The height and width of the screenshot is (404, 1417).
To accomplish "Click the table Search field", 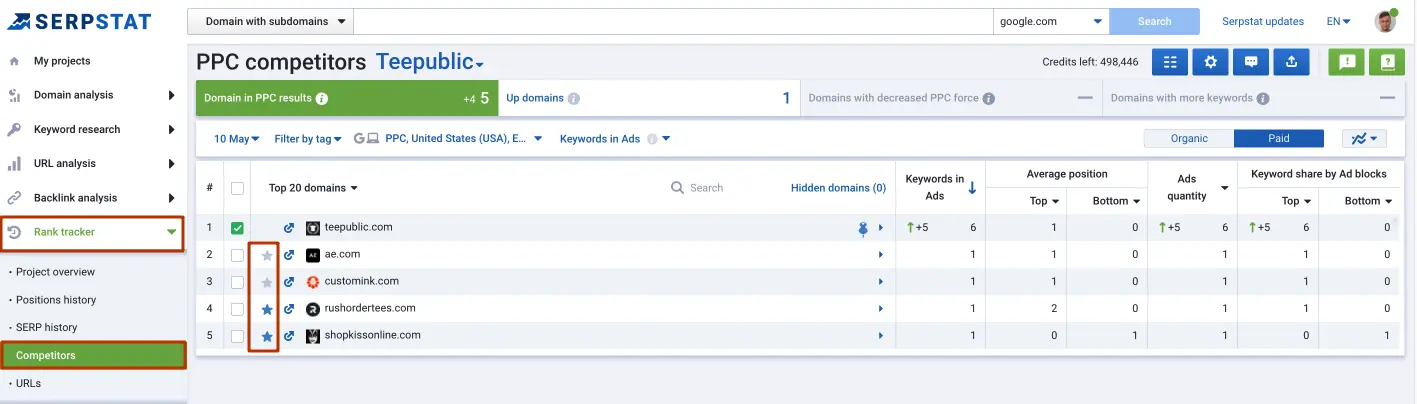I will [706, 188].
